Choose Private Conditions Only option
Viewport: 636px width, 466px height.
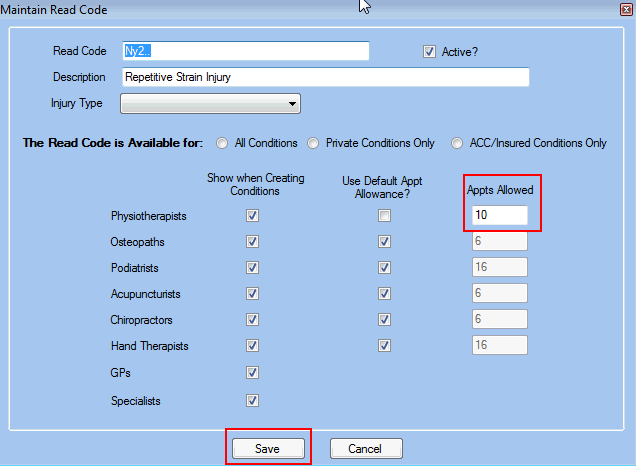coord(313,143)
